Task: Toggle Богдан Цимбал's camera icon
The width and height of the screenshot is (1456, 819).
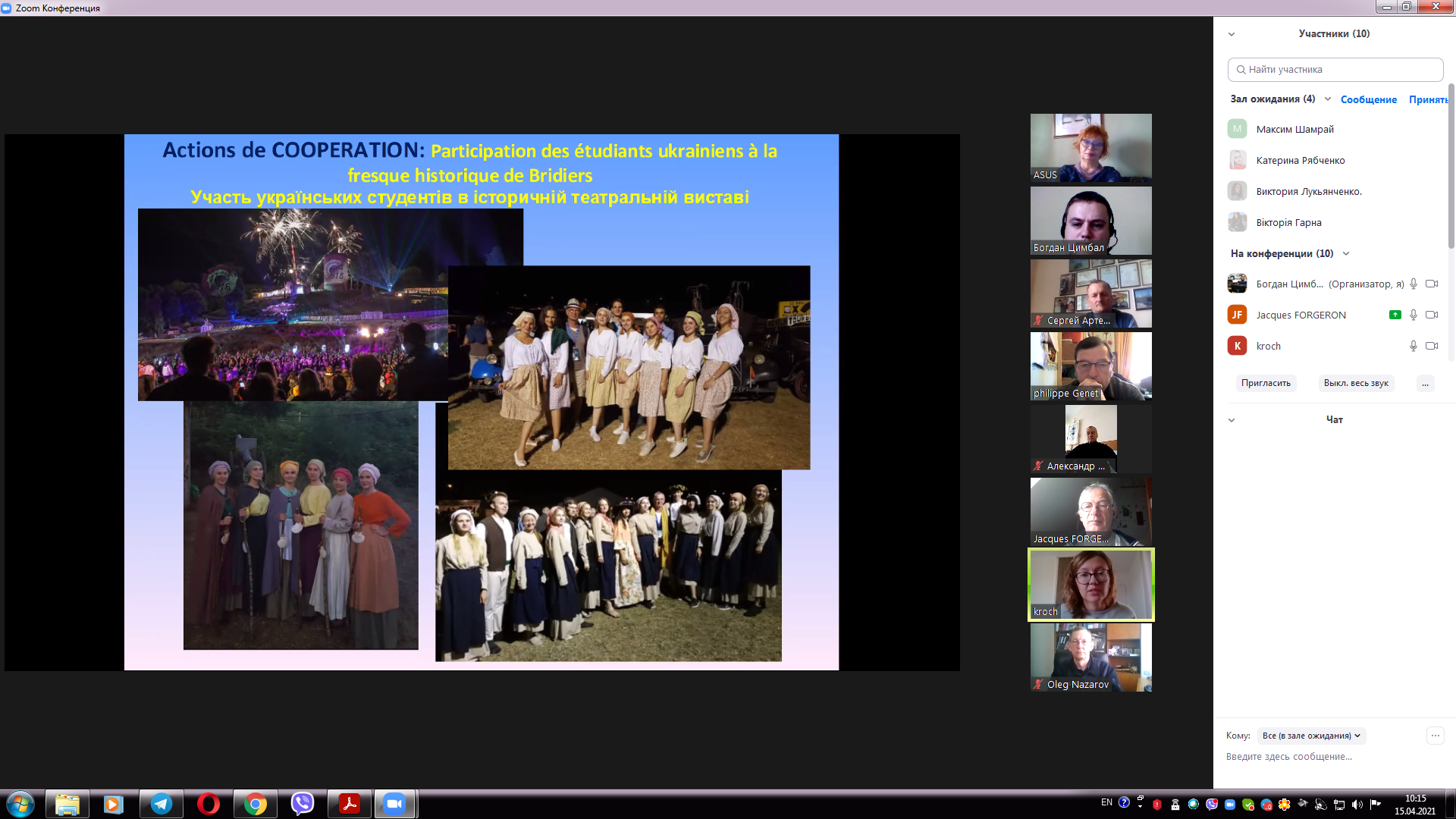Action: point(1432,284)
